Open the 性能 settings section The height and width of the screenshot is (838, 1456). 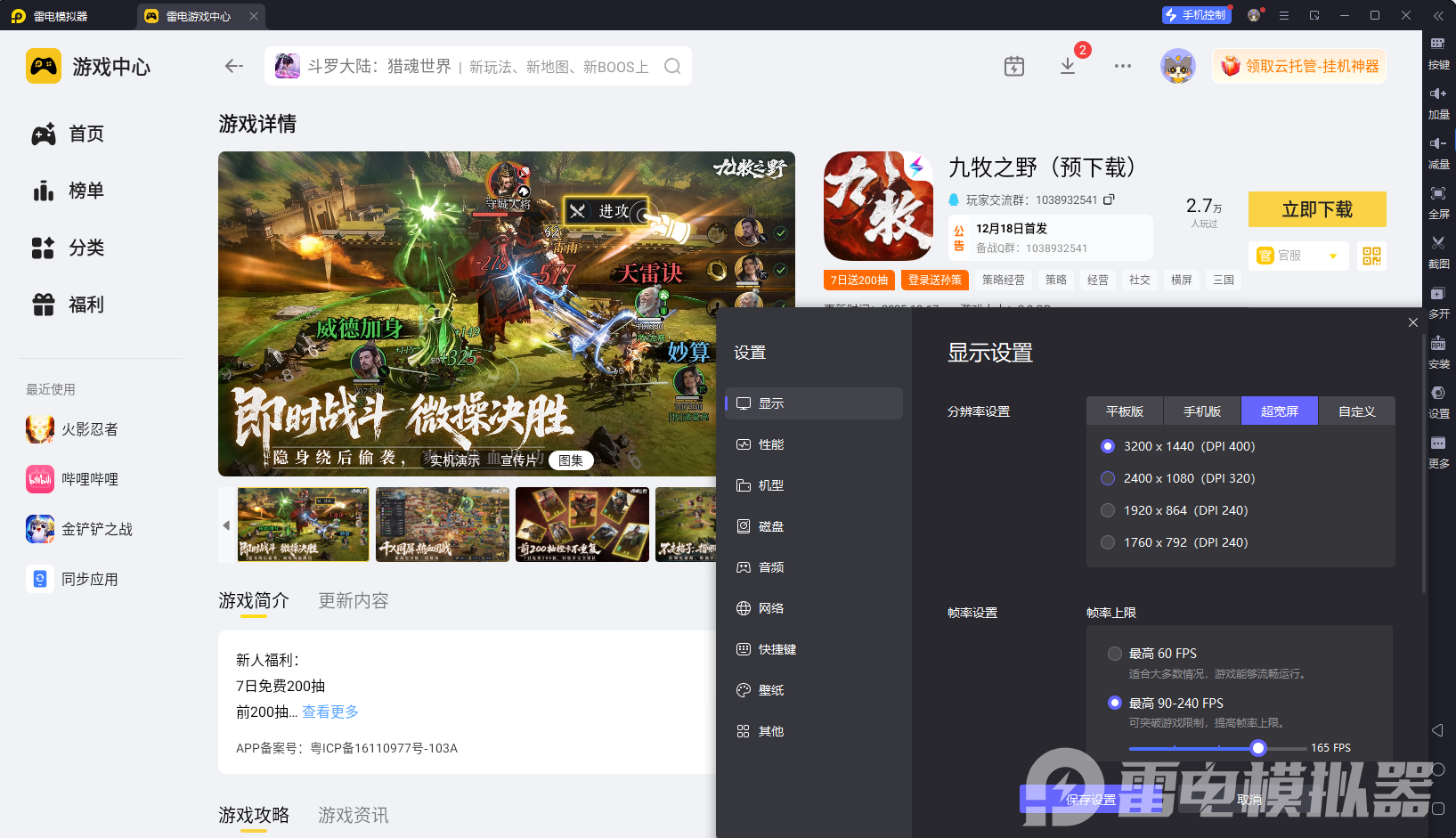[771, 444]
